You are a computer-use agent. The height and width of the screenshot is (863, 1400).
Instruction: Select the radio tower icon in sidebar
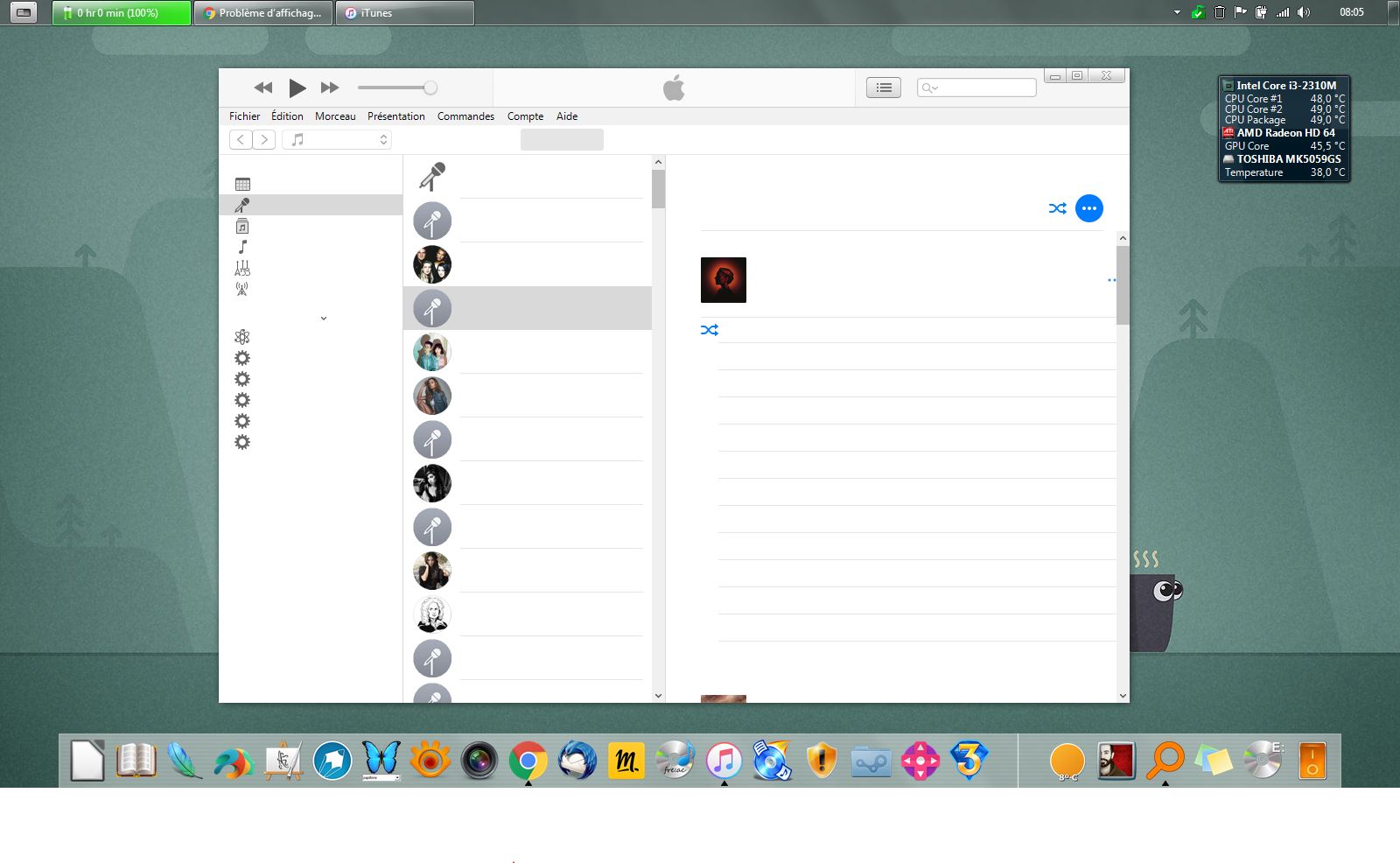click(242, 289)
